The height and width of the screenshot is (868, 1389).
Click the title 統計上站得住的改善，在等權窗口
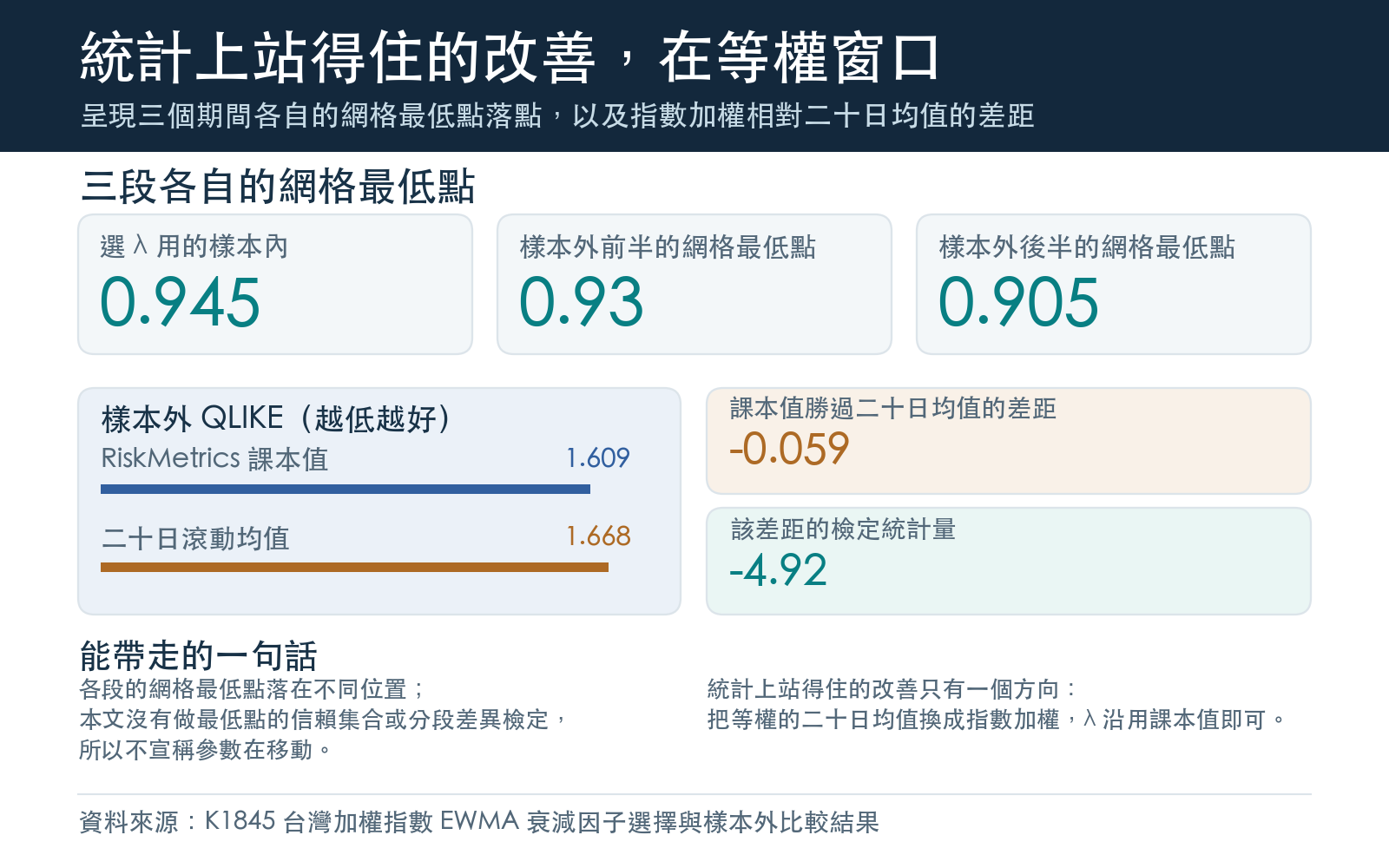point(510,58)
